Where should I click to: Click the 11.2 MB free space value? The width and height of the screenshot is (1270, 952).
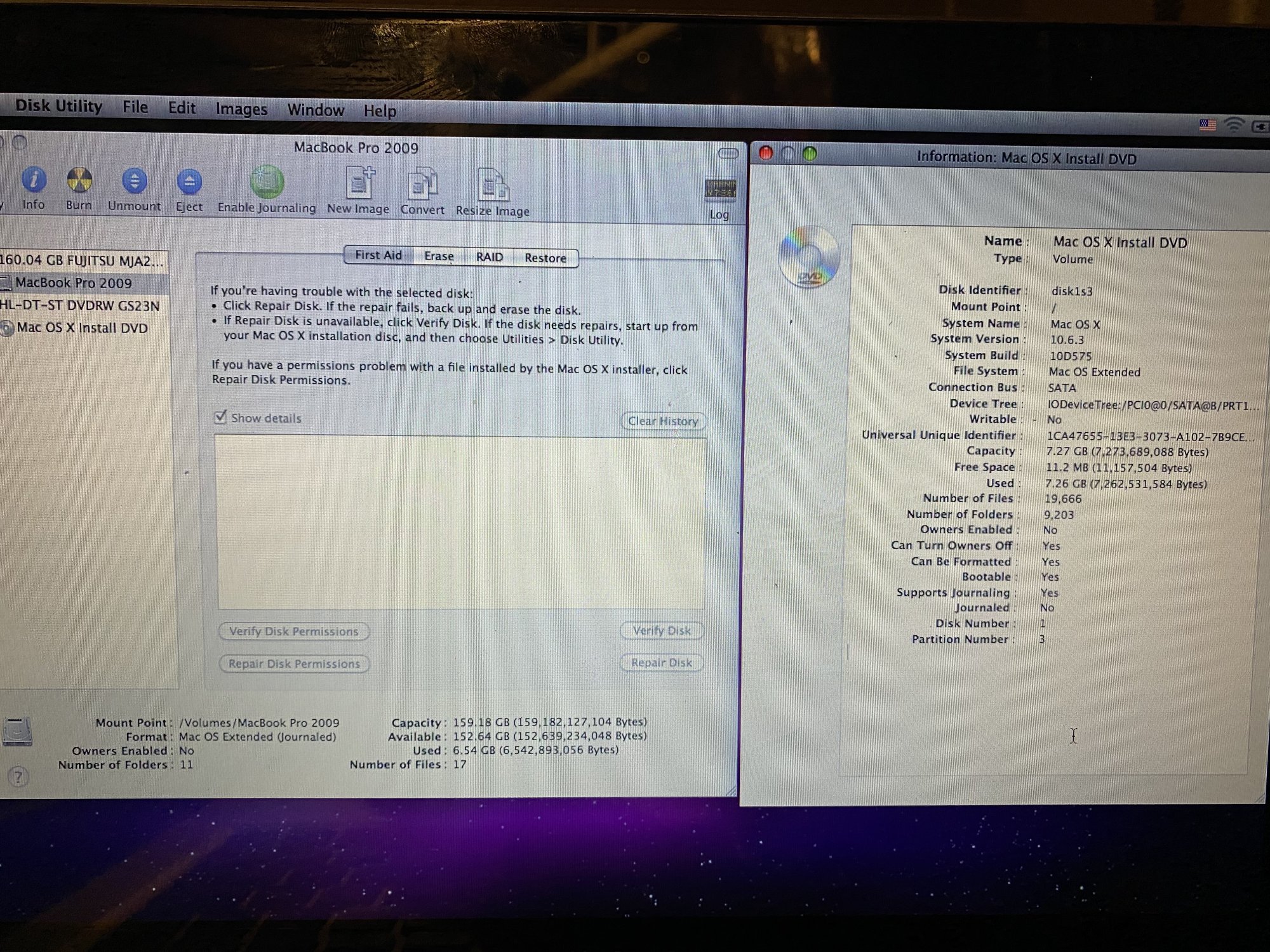(1118, 468)
